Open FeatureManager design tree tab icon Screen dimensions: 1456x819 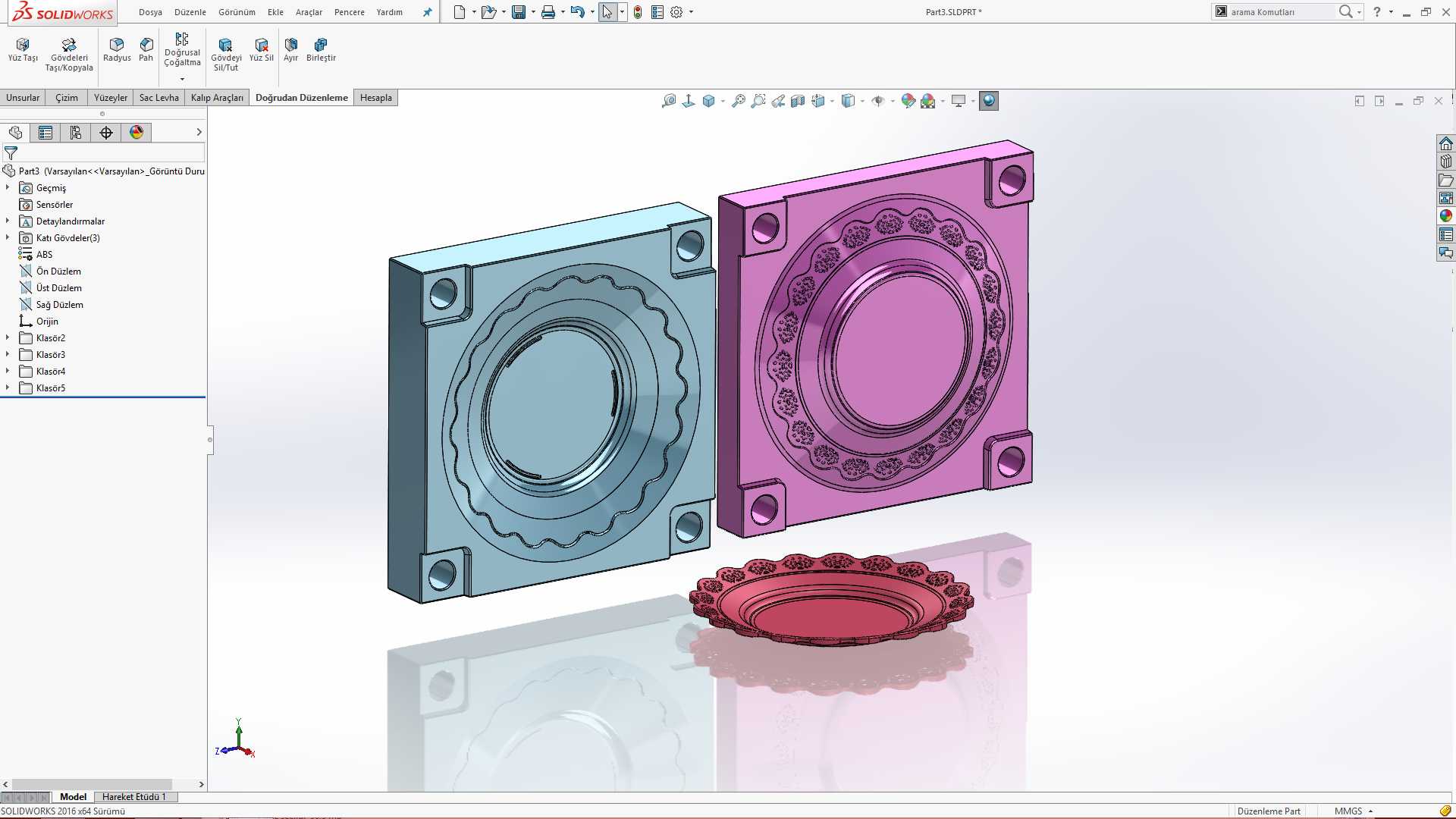[15, 133]
